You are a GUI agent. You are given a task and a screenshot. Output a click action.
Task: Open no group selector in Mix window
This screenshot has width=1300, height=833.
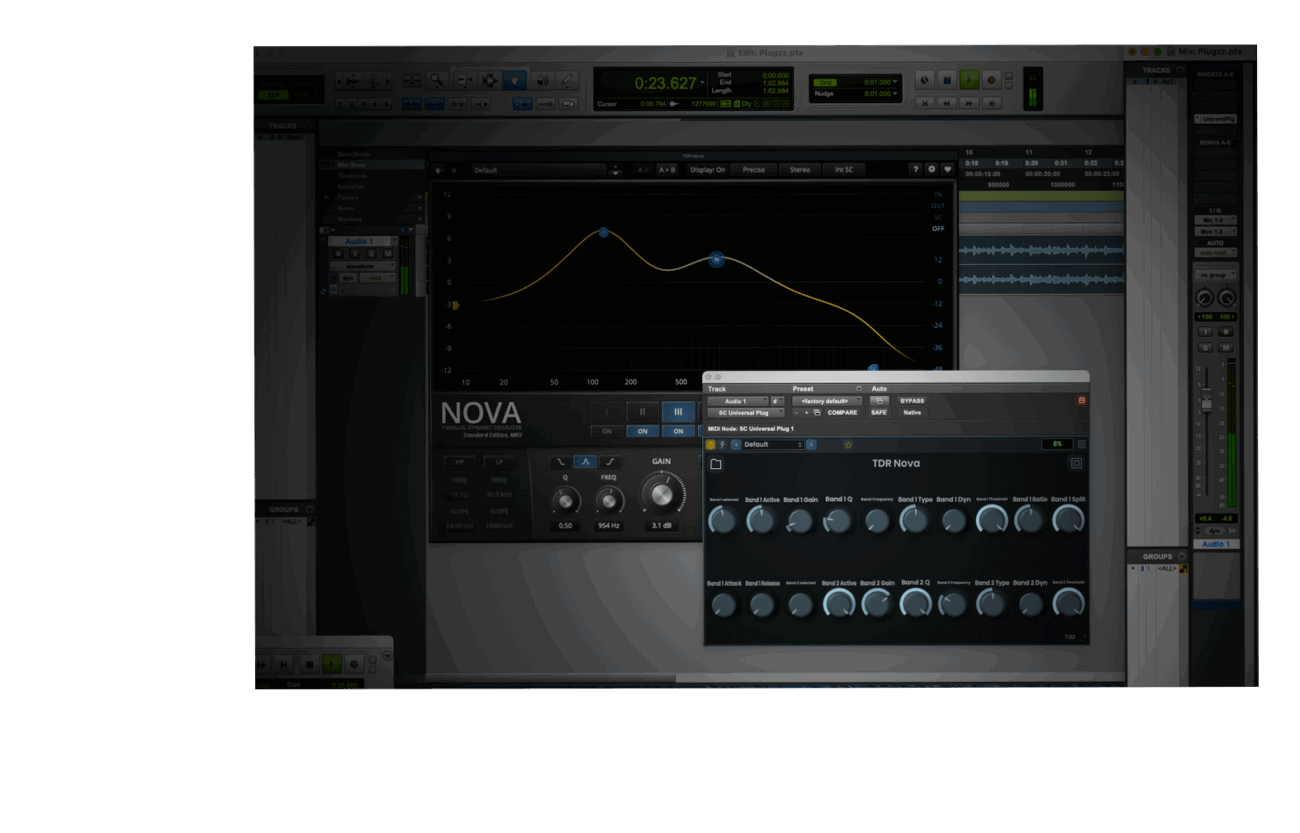tap(1216, 275)
